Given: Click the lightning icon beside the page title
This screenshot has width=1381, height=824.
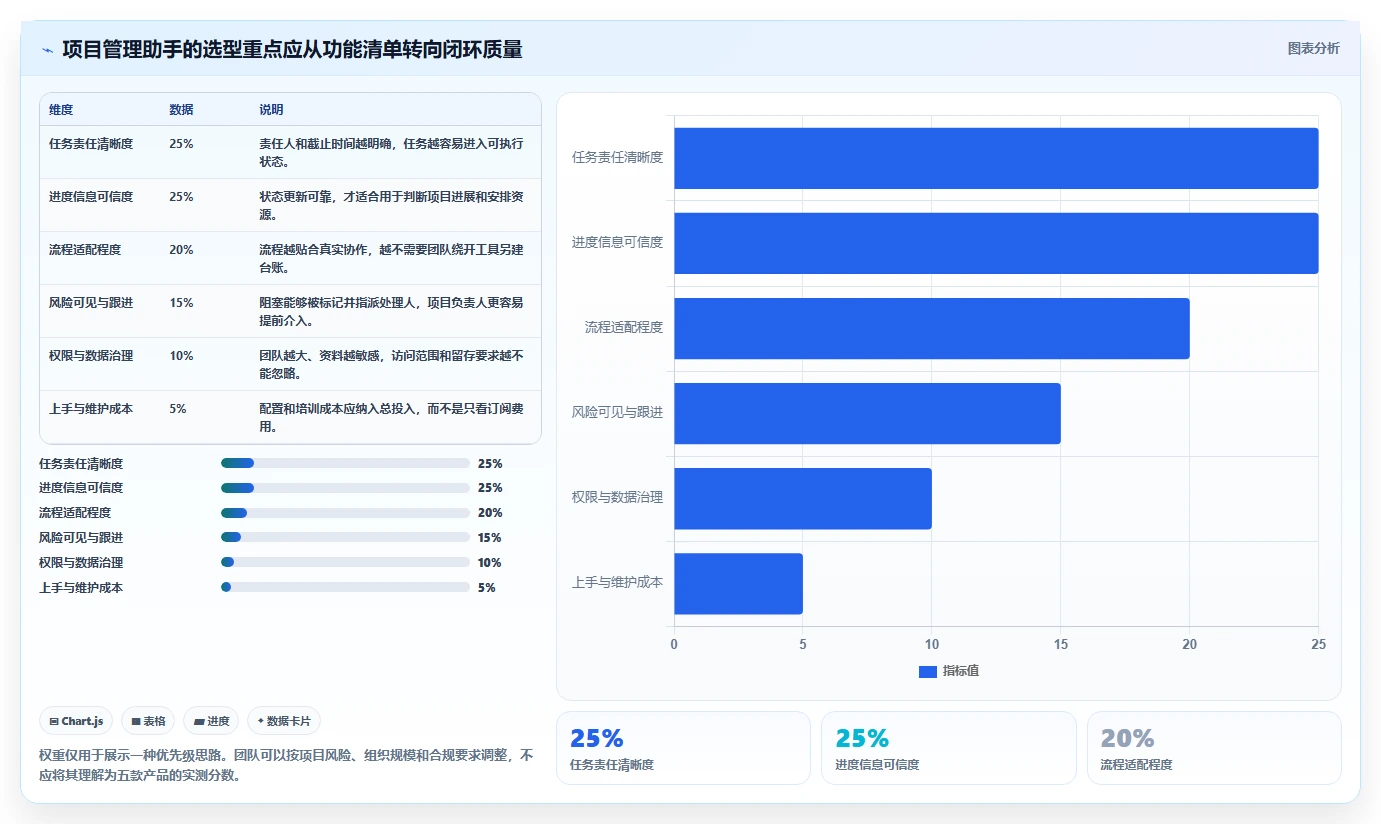Looking at the screenshot, I should click(x=47, y=49).
